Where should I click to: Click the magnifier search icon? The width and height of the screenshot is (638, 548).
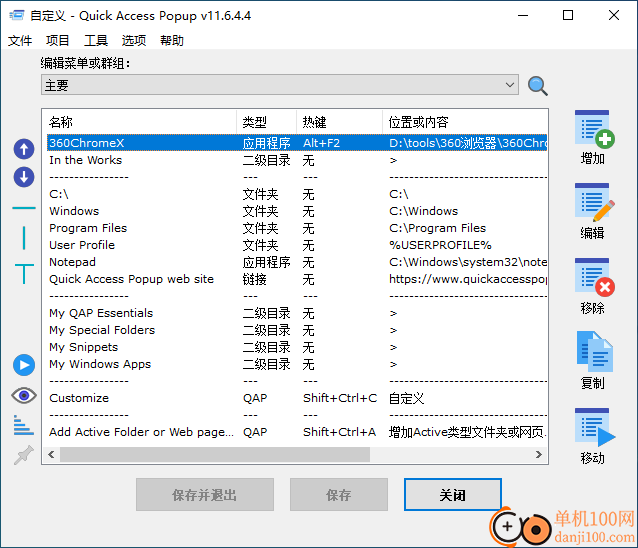[x=537, y=86]
